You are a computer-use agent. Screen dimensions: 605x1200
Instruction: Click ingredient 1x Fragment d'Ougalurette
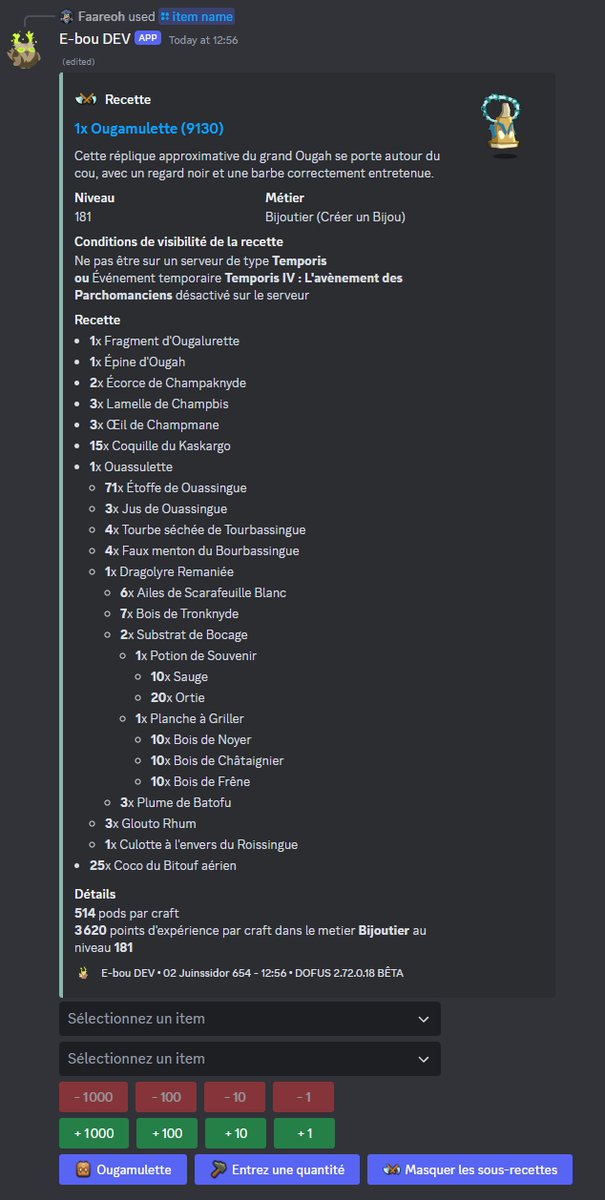[164, 341]
